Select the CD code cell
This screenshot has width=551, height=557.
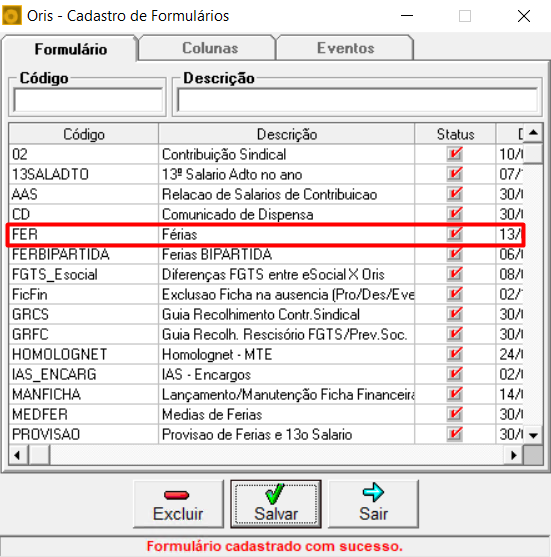pyautogui.click(x=84, y=214)
